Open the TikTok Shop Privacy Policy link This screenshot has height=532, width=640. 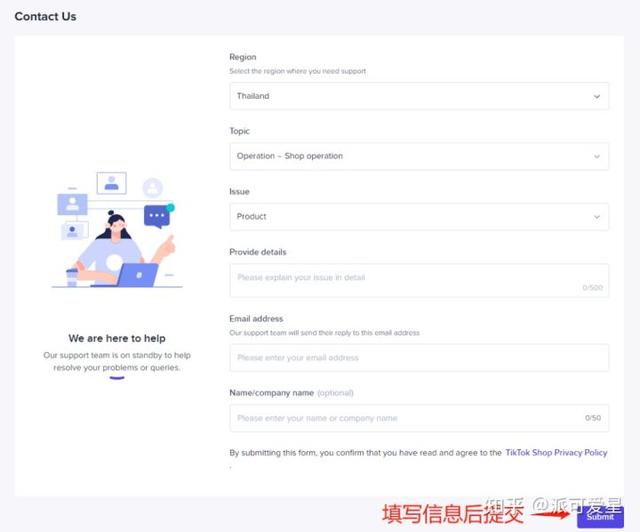[556, 453]
